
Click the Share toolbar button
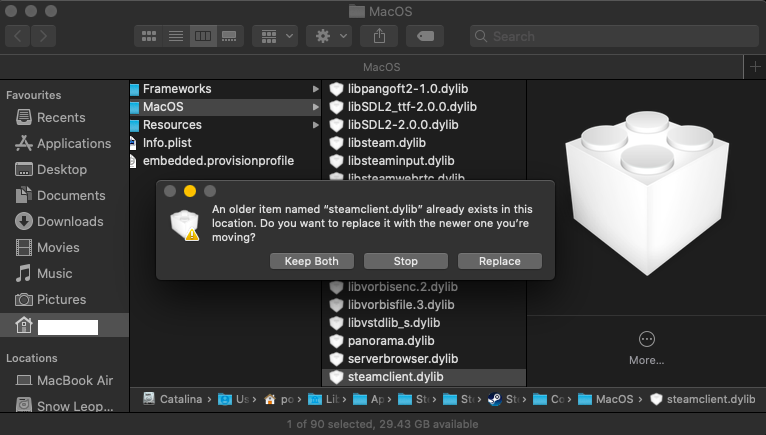tap(380, 36)
